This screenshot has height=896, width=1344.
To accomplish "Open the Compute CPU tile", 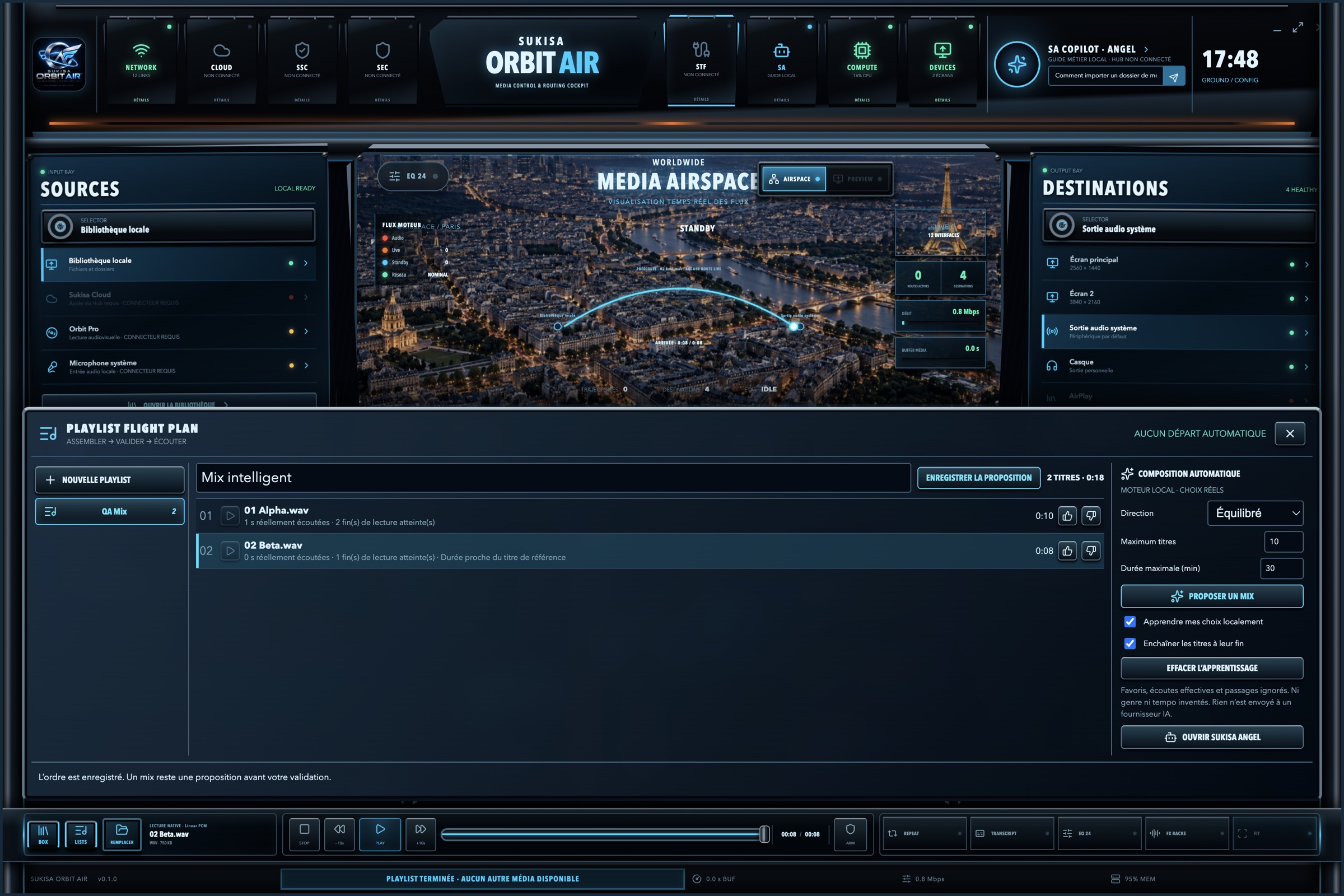I will [x=862, y=62].
